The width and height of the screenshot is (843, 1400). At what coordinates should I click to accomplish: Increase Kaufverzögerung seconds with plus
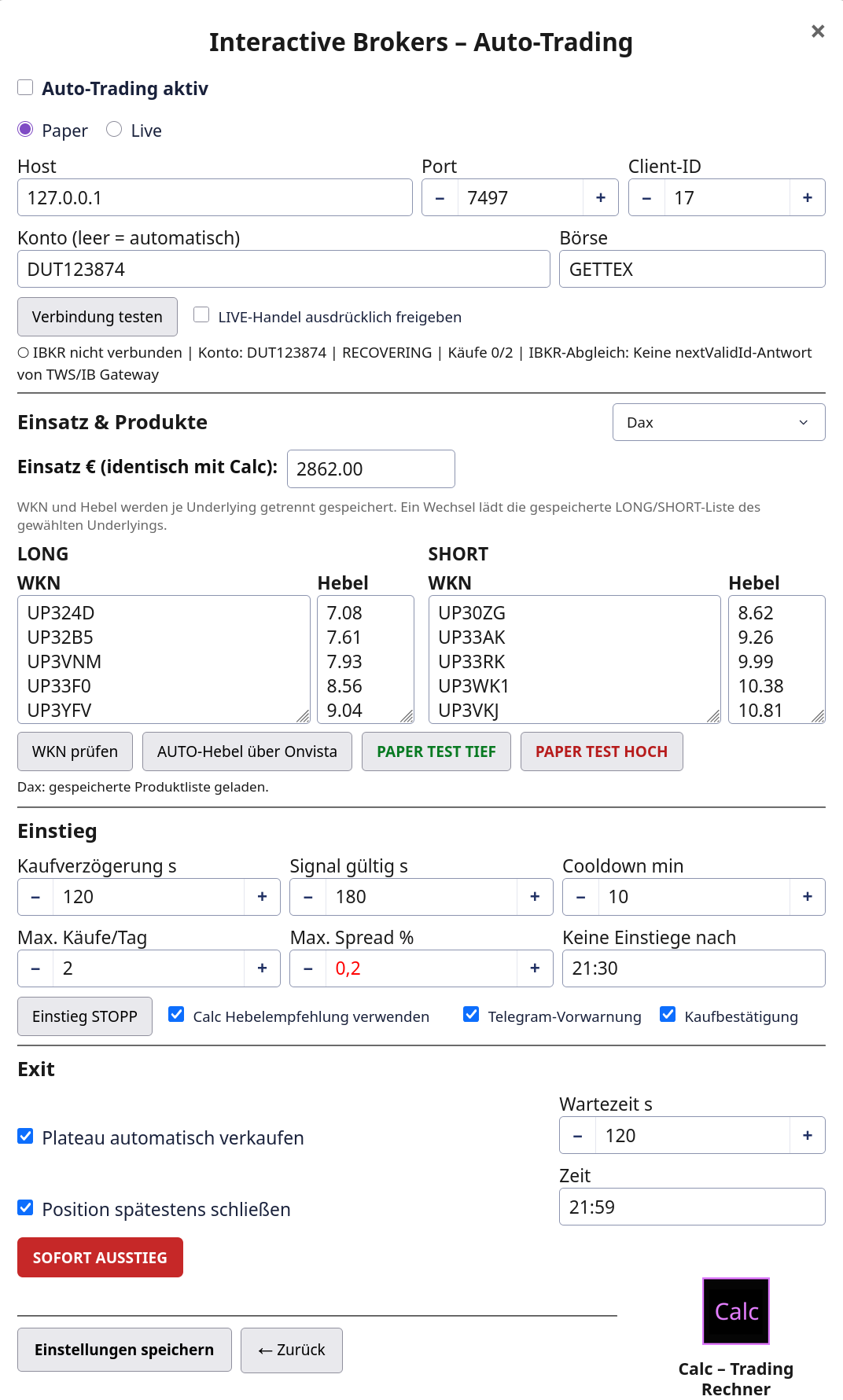click(263, 897)
